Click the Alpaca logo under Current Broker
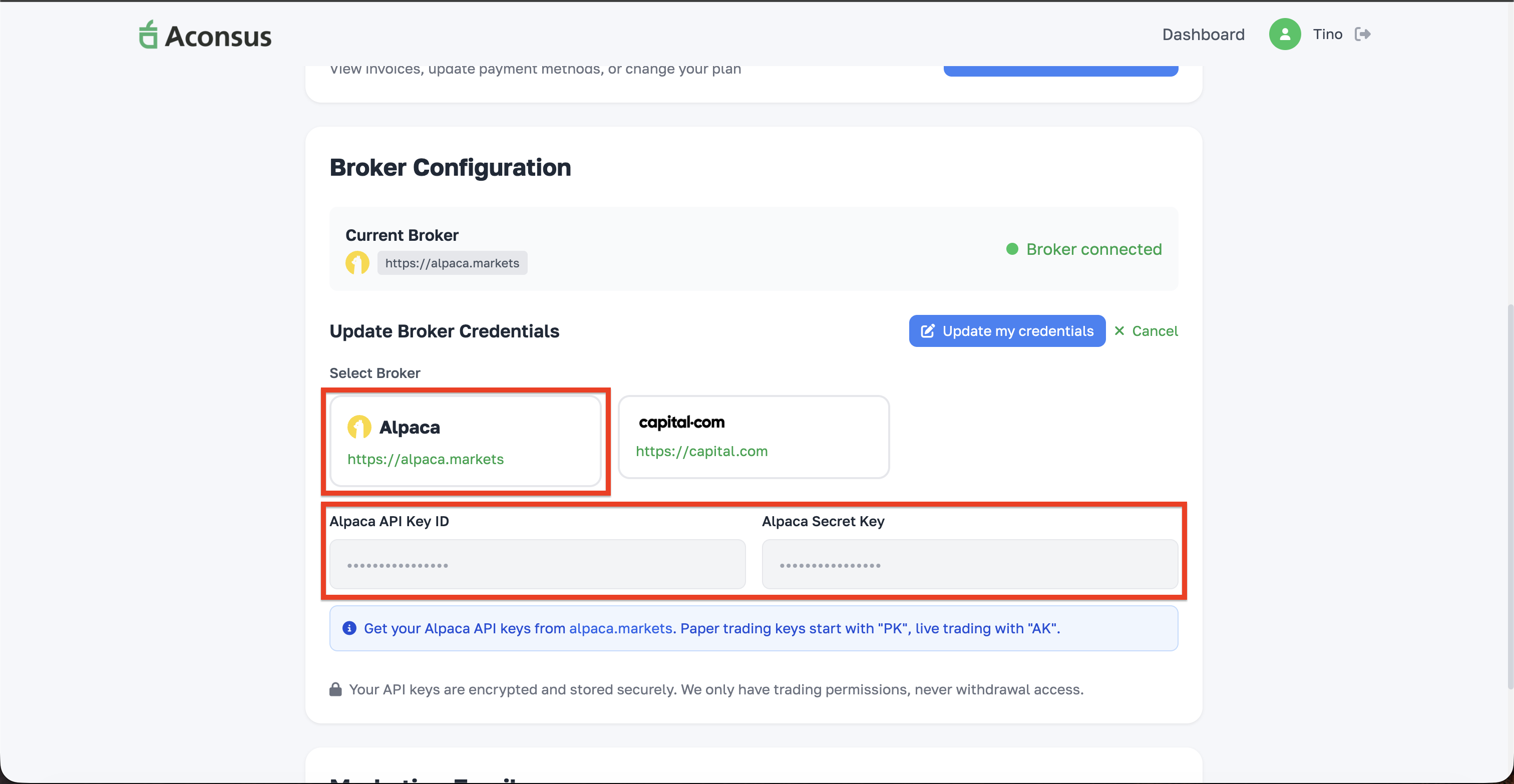The width and height of the screenshot is (1514, 784). click(x=357, y=263)
